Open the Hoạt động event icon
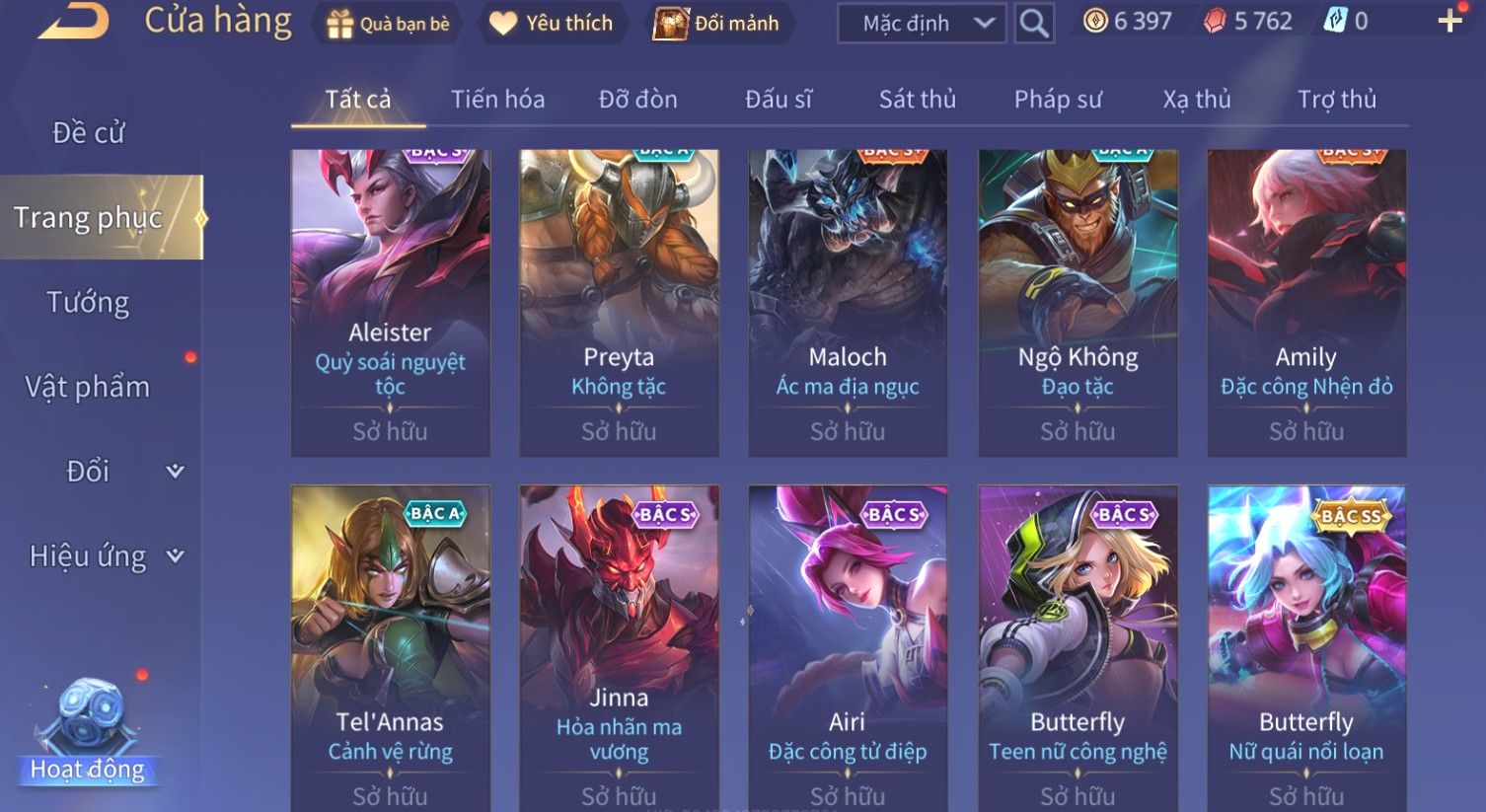The image size is (1486, 812). (88, 730)
